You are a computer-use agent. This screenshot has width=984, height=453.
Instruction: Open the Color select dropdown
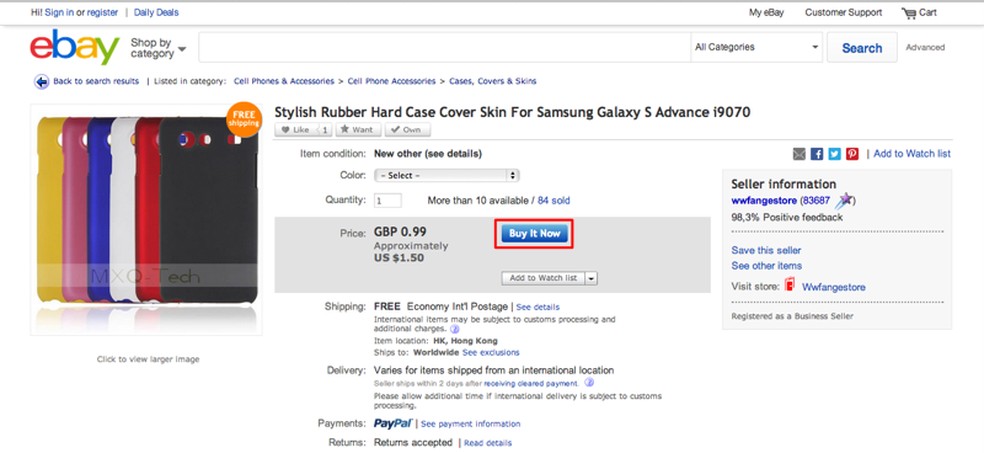pos(446,175)
